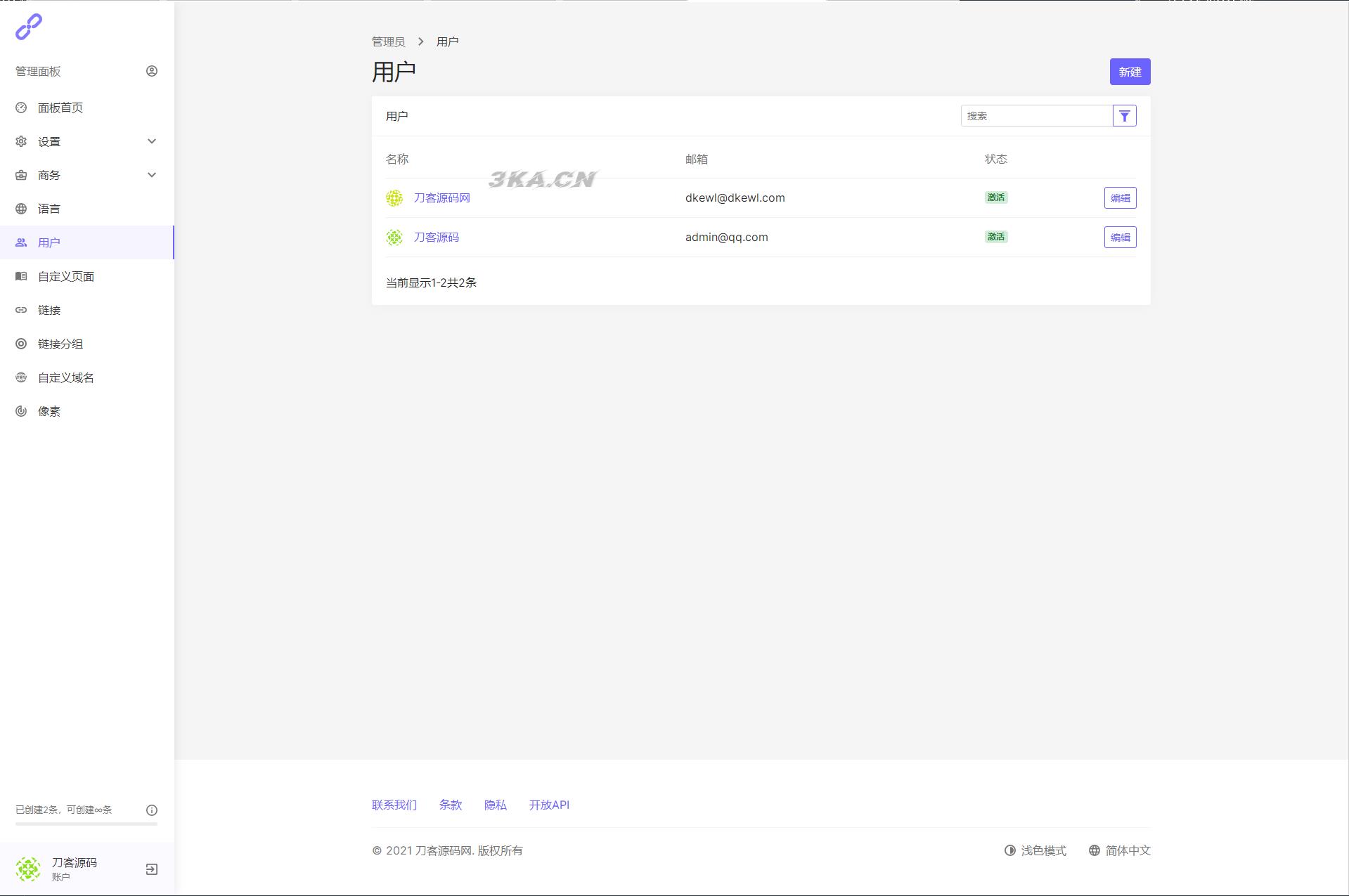
Task: Expand the 商务 submenu chevron
Action: [x=152, y=175]
